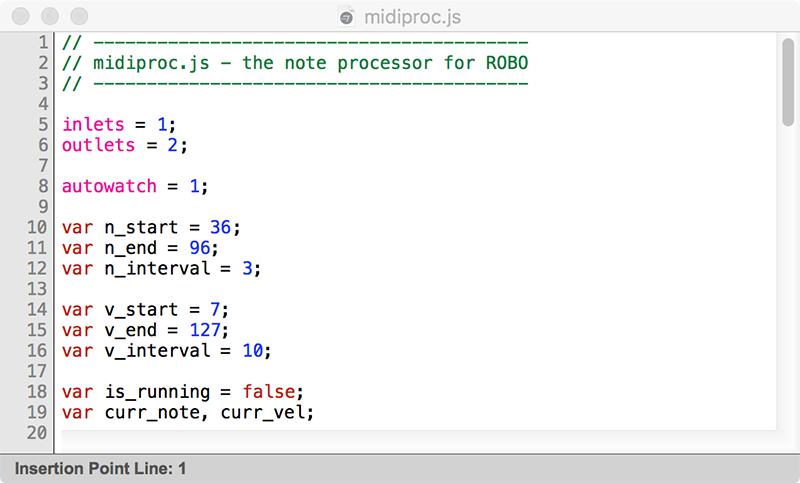
Task: Click line number 20 in the gutter
Action: pyautogui.click(x=37, y=433)
